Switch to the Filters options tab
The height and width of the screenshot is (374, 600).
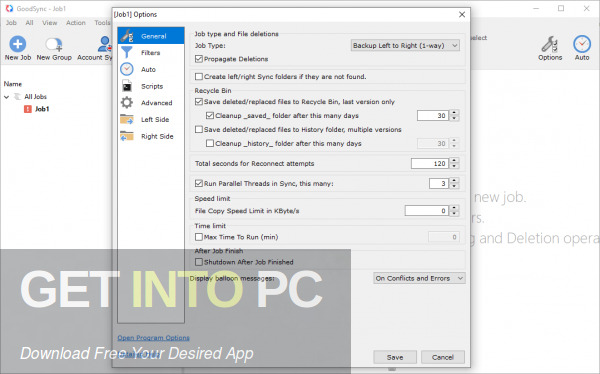pyautogui.click(x=151, y=53)
